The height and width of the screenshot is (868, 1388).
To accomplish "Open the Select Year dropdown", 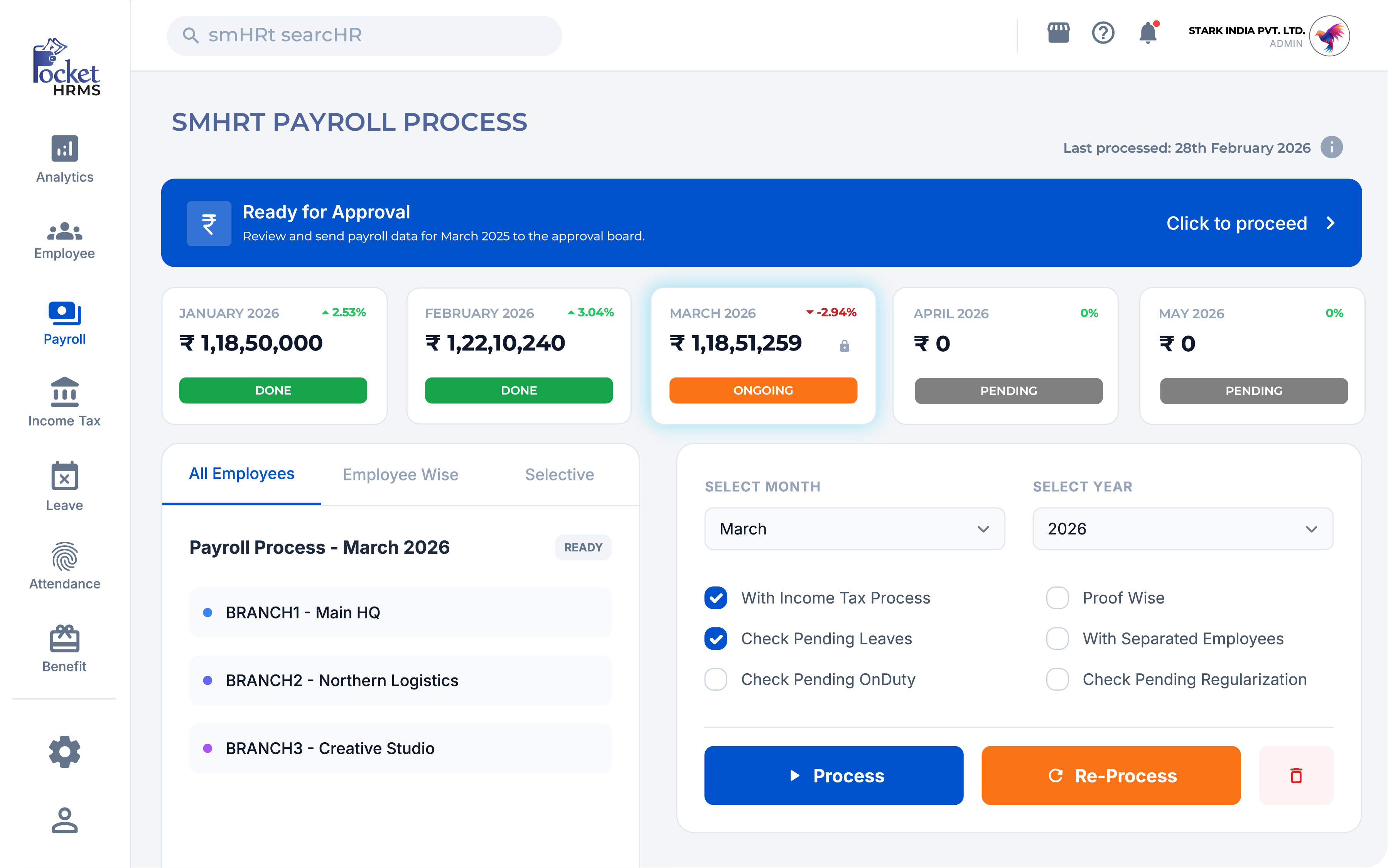I will [x=1182, y=529].
